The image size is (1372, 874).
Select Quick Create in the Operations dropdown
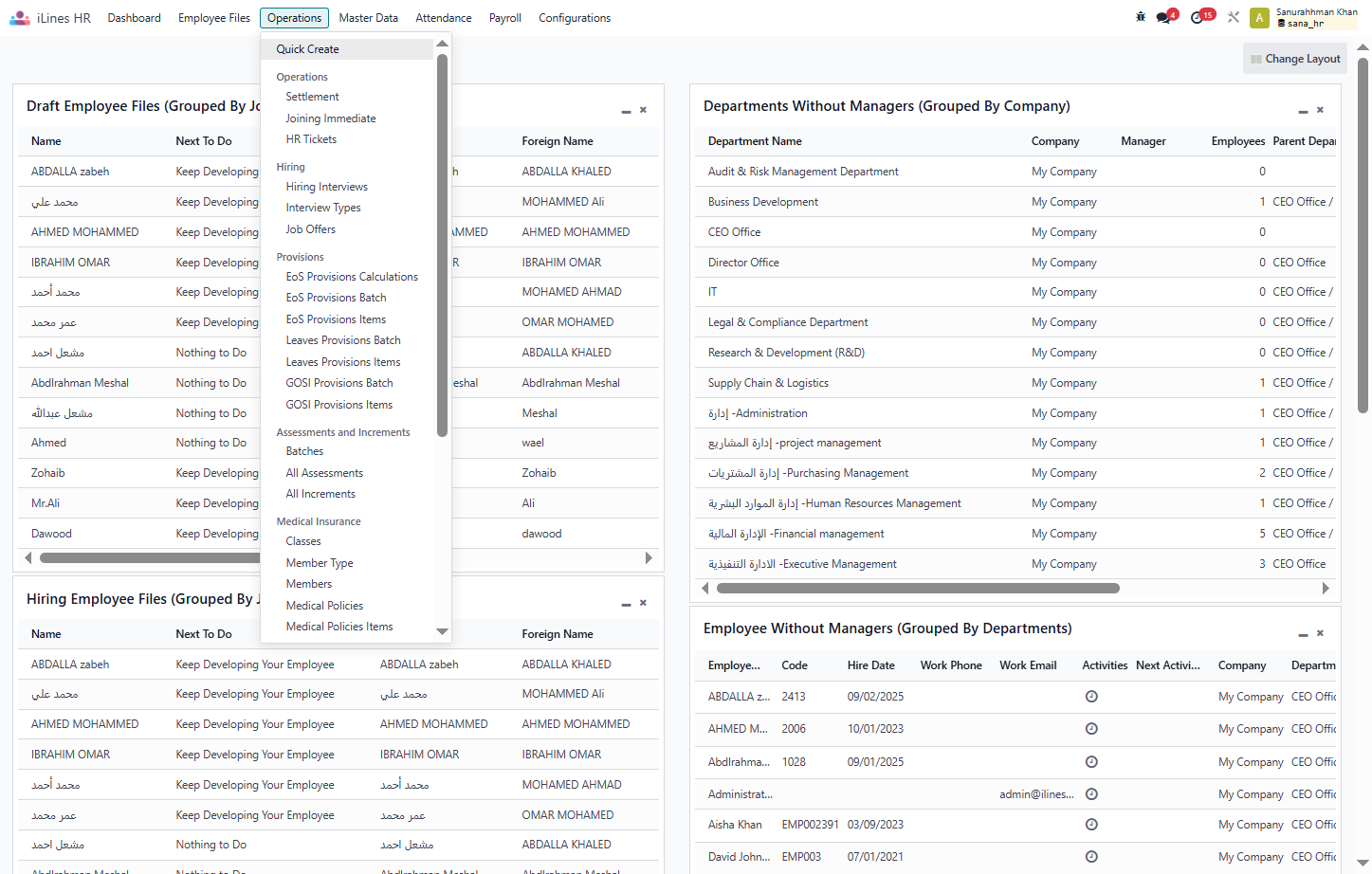(x=347, y=49)
